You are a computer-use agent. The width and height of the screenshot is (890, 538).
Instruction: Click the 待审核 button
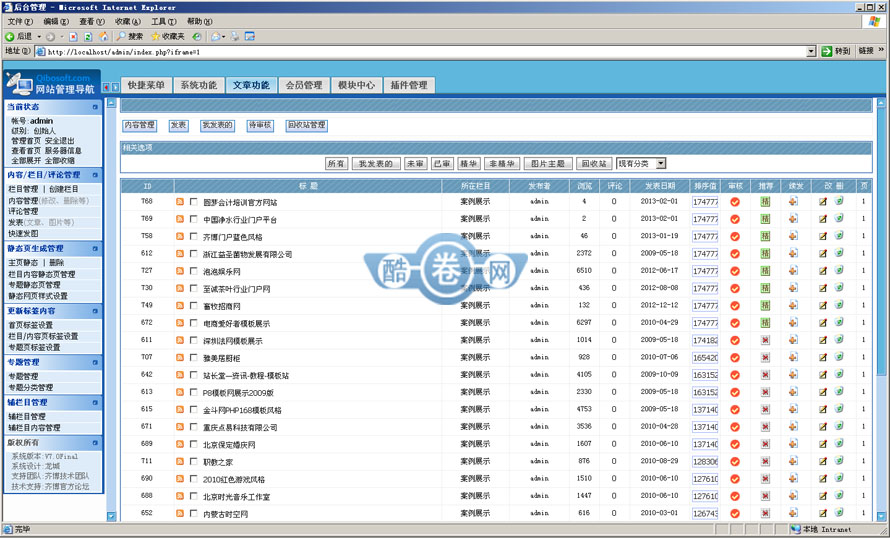tap(259, 125)
